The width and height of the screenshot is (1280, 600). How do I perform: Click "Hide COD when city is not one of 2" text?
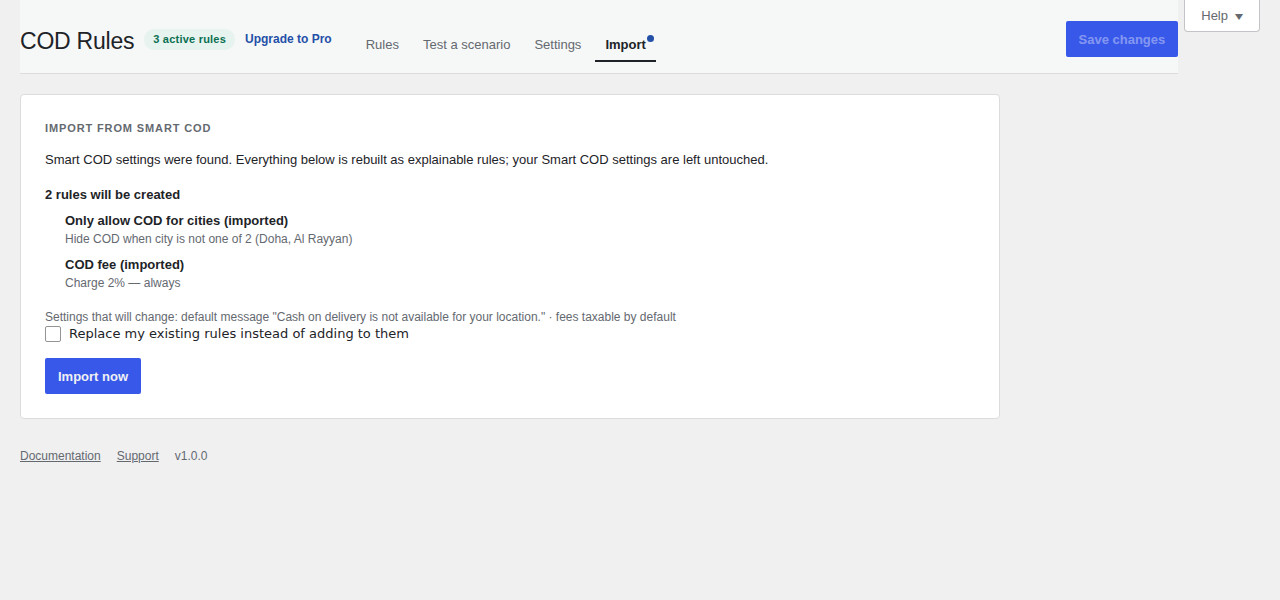209,239
